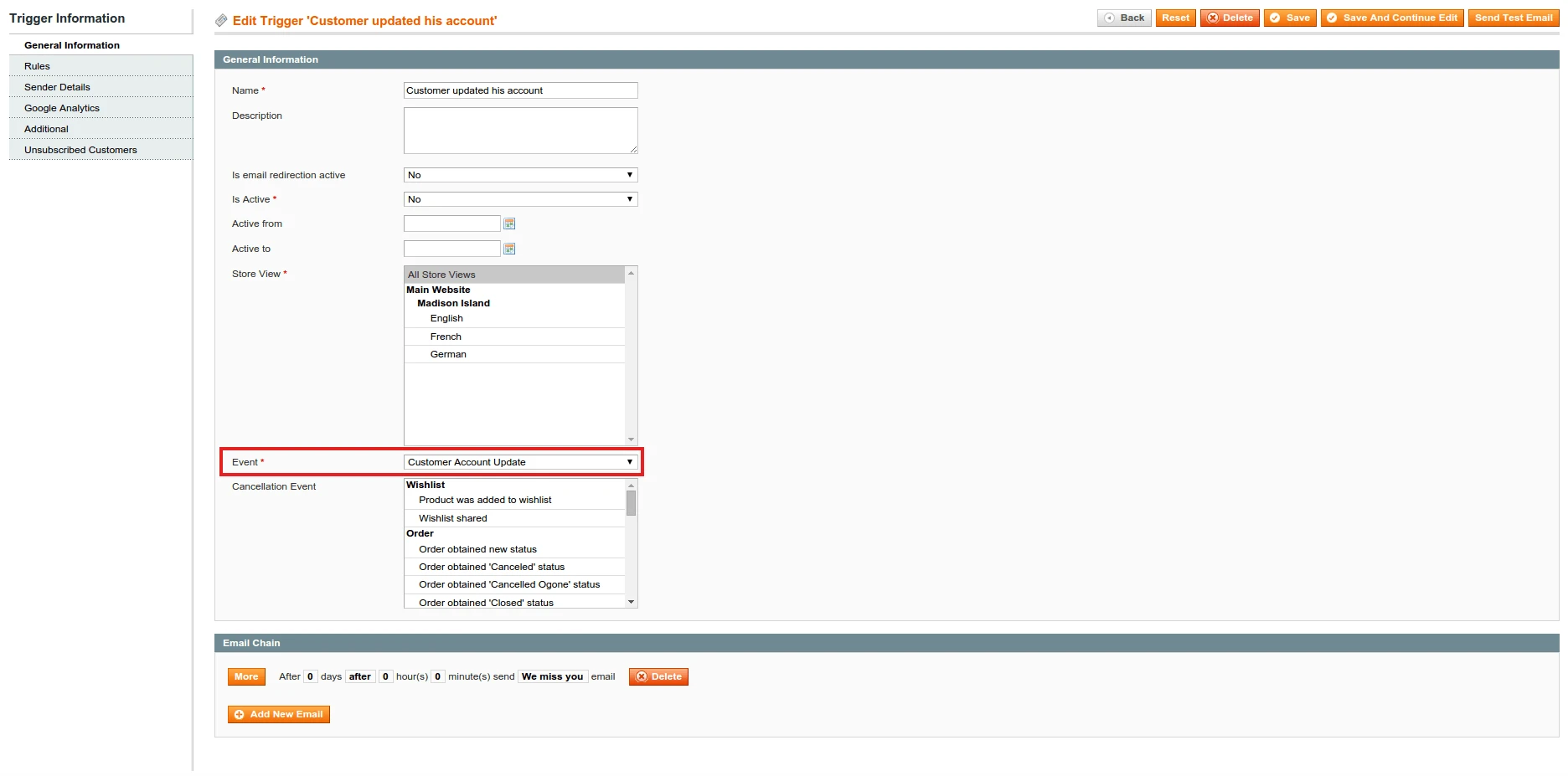Switch to the Rules section

[37, 66]
